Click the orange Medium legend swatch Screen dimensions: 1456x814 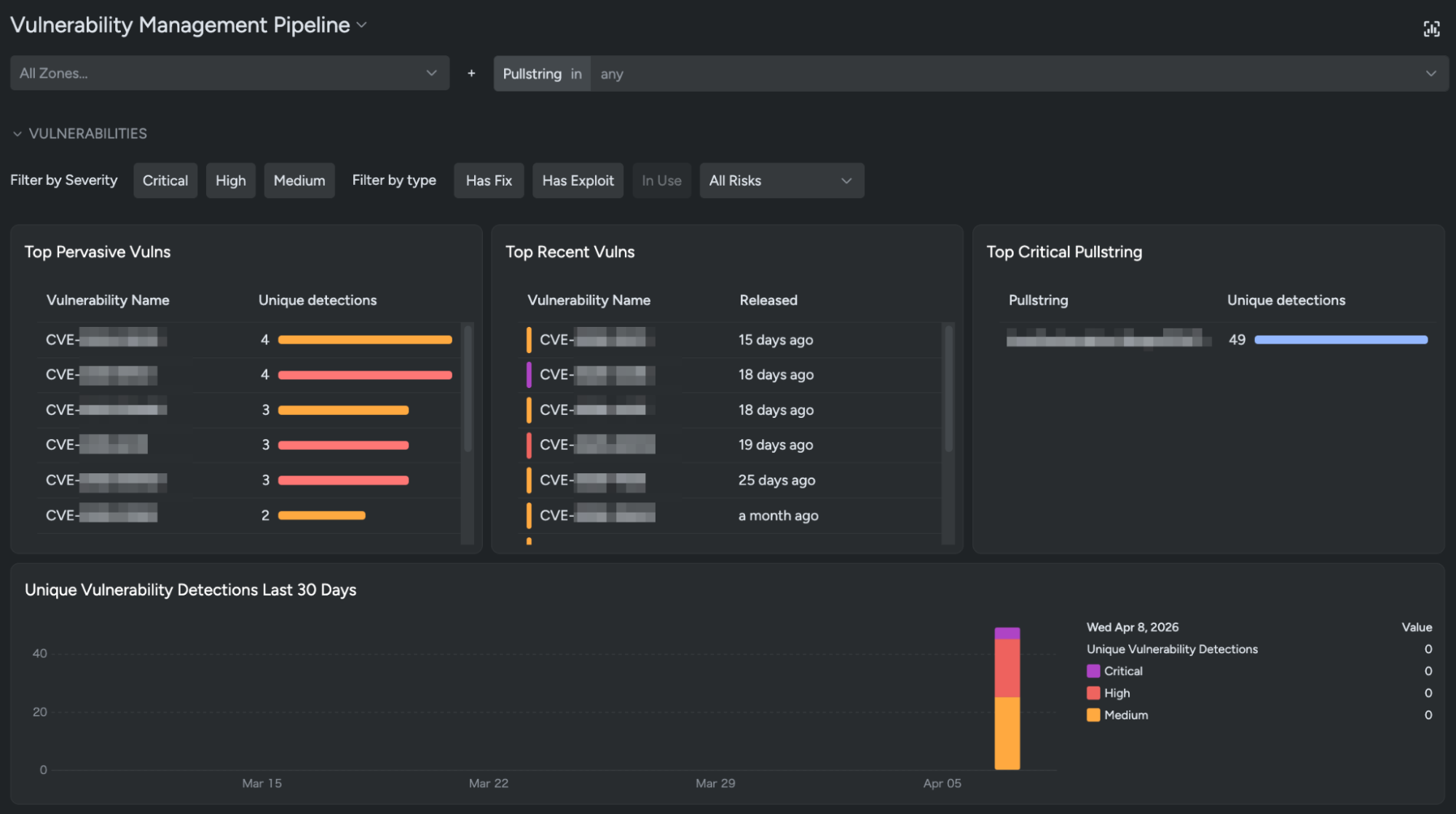1093,715
